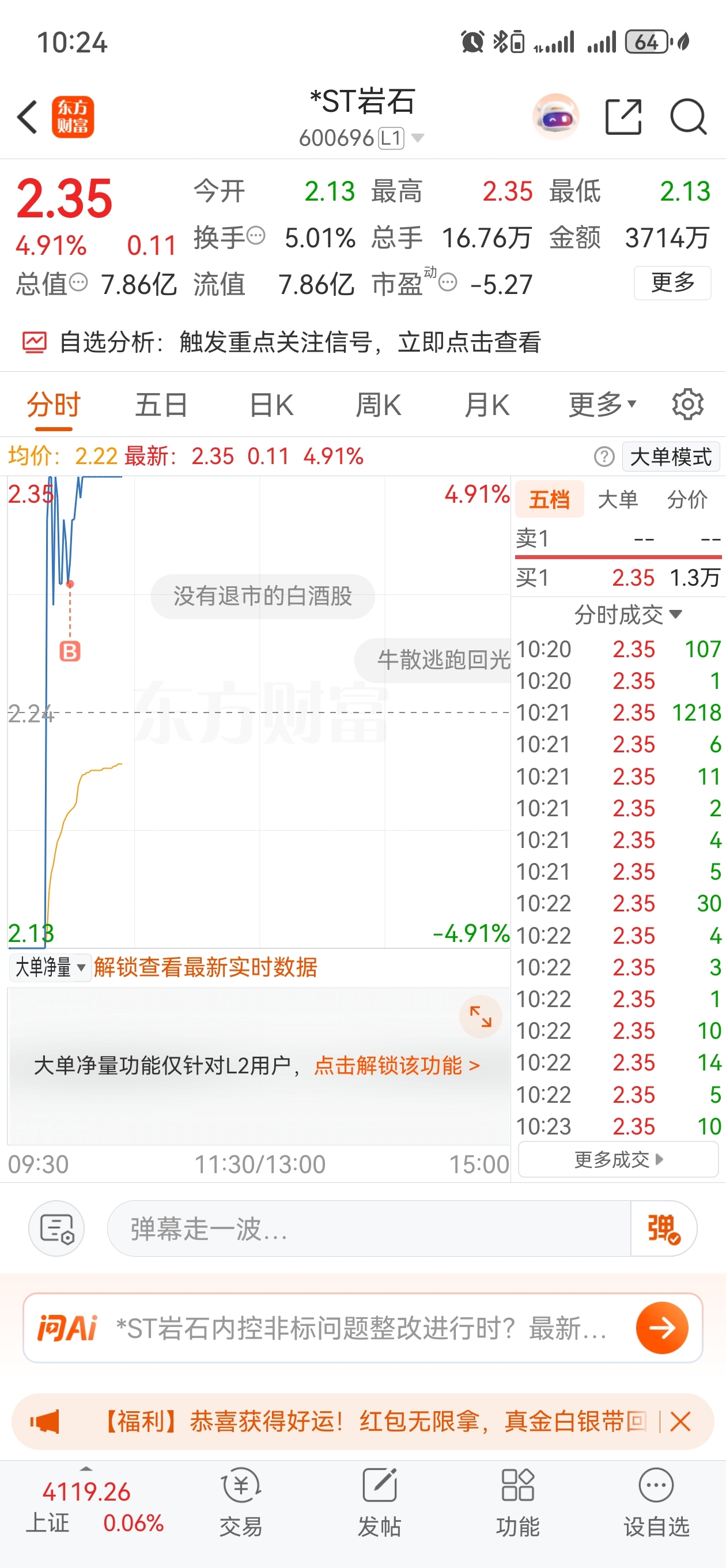726x1568 pixels.
Task: Open the 福利 red packet banner text
Action: 372,1422
